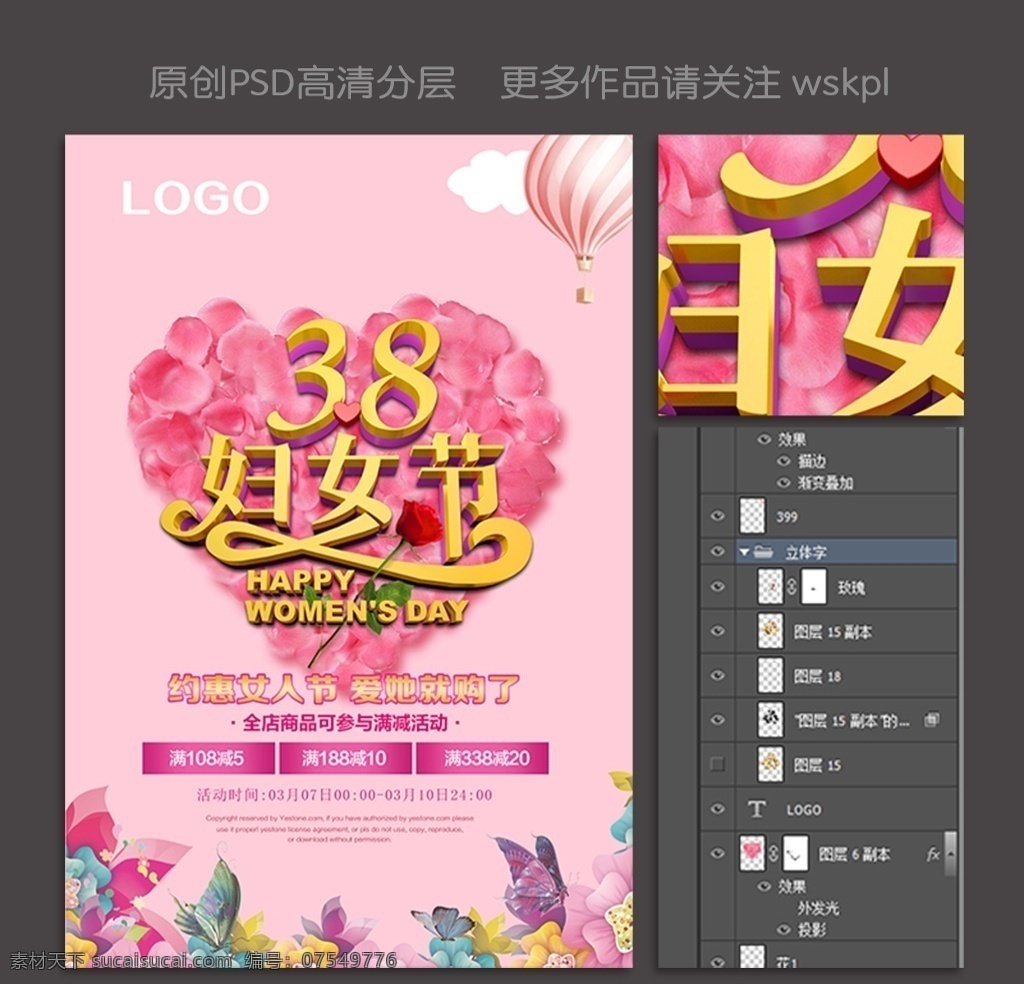Select the mask thumbnail of 图层 6 副本
This screenshot has width=1024, height=984.
[795, 853]
